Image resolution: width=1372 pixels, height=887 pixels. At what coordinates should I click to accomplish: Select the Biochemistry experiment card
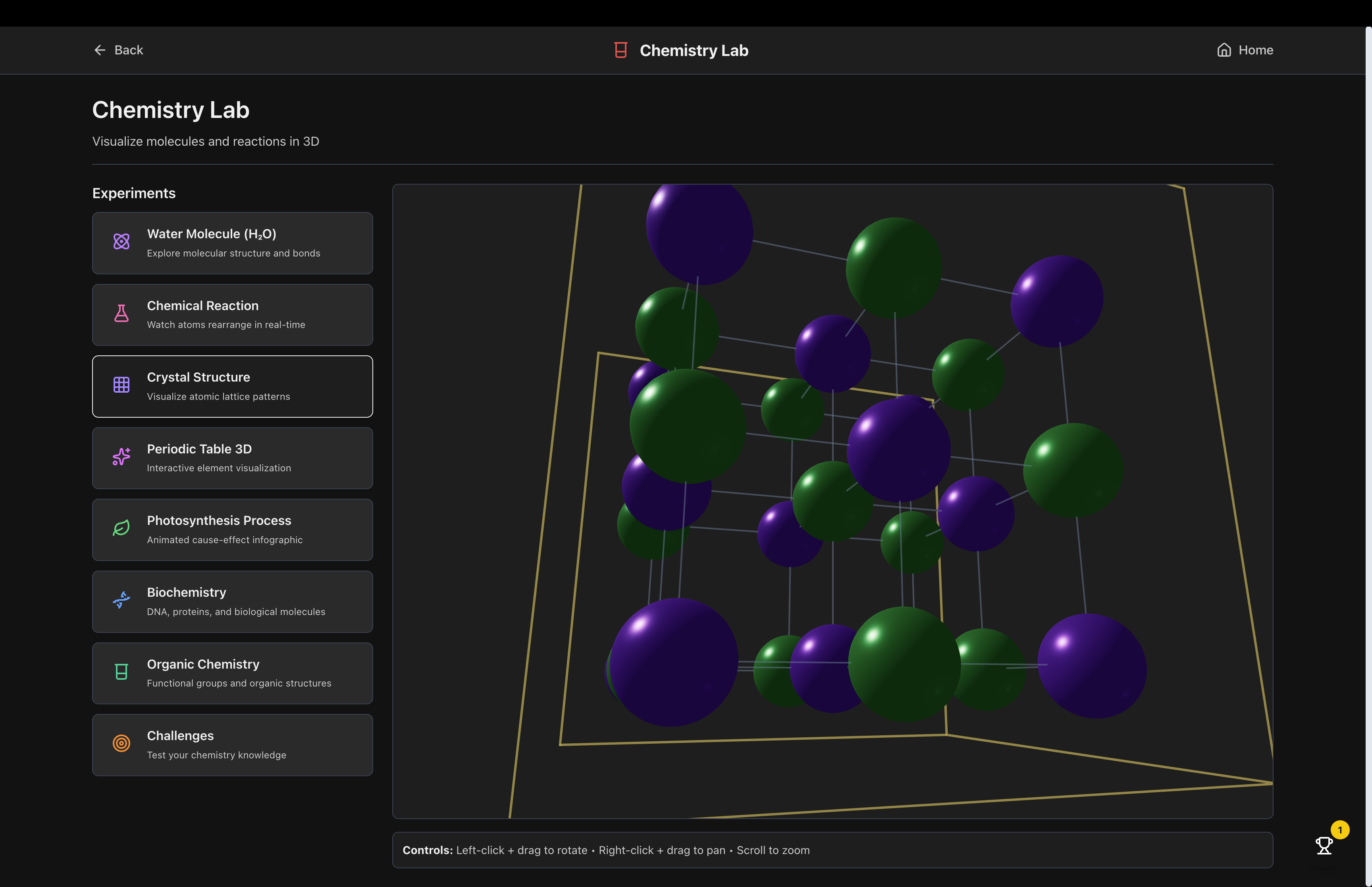(233, 601)
